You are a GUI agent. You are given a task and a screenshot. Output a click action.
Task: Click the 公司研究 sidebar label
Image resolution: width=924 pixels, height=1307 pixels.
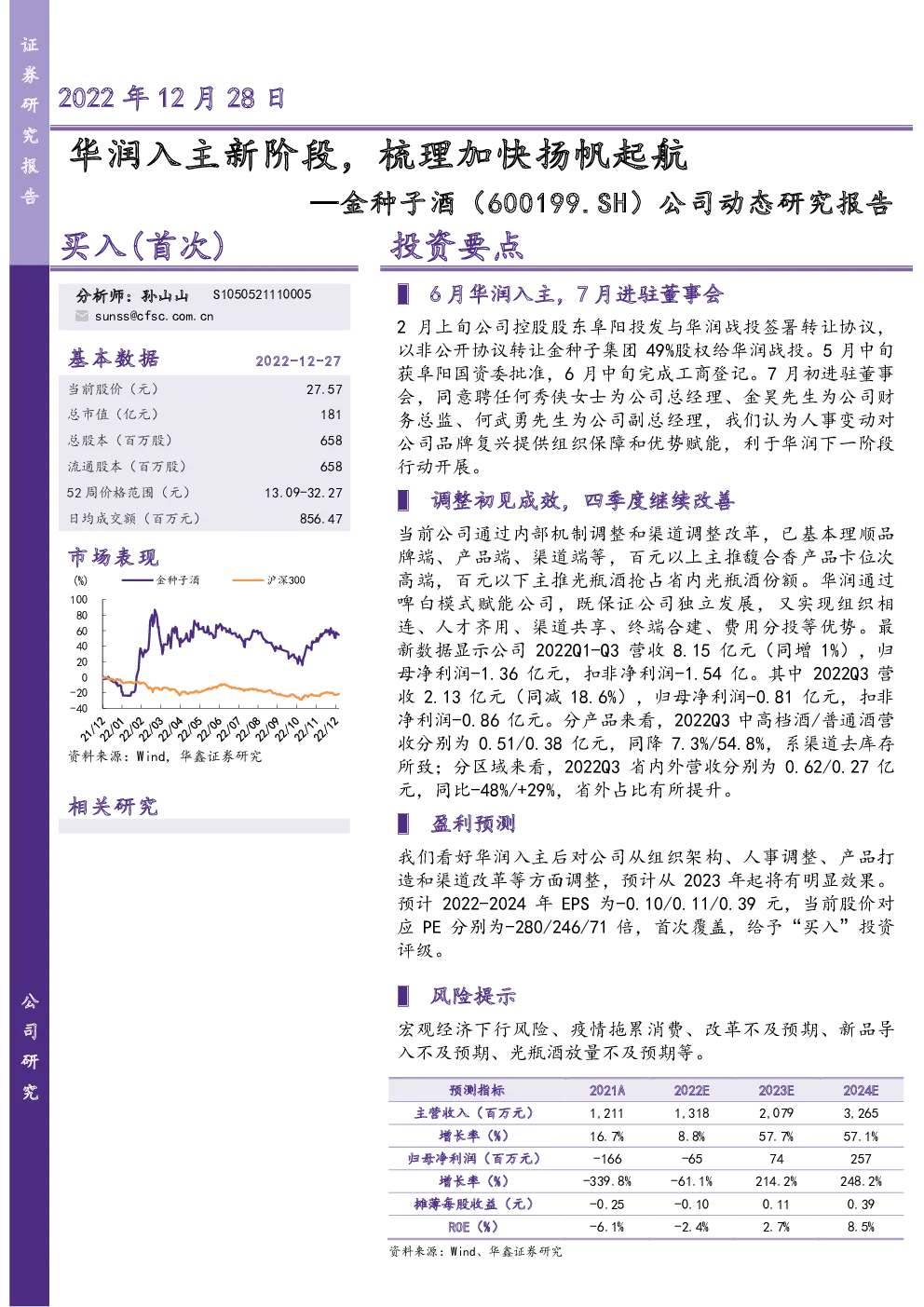[x=30, y=1047]
